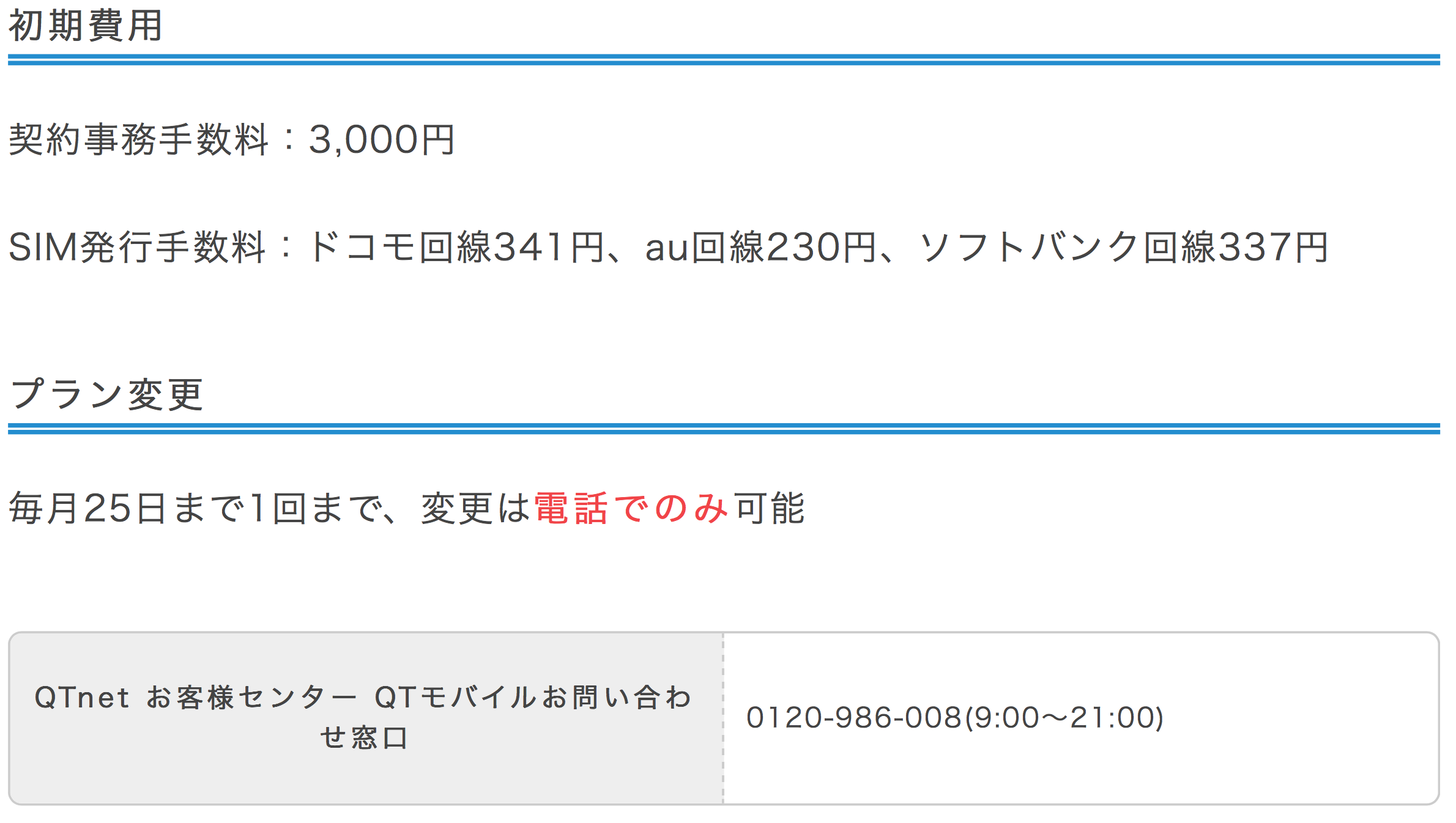This screenshot has width=1456, height=823.
Task: Click the au回線230円 fee text
Action: (x=761, y=247)
